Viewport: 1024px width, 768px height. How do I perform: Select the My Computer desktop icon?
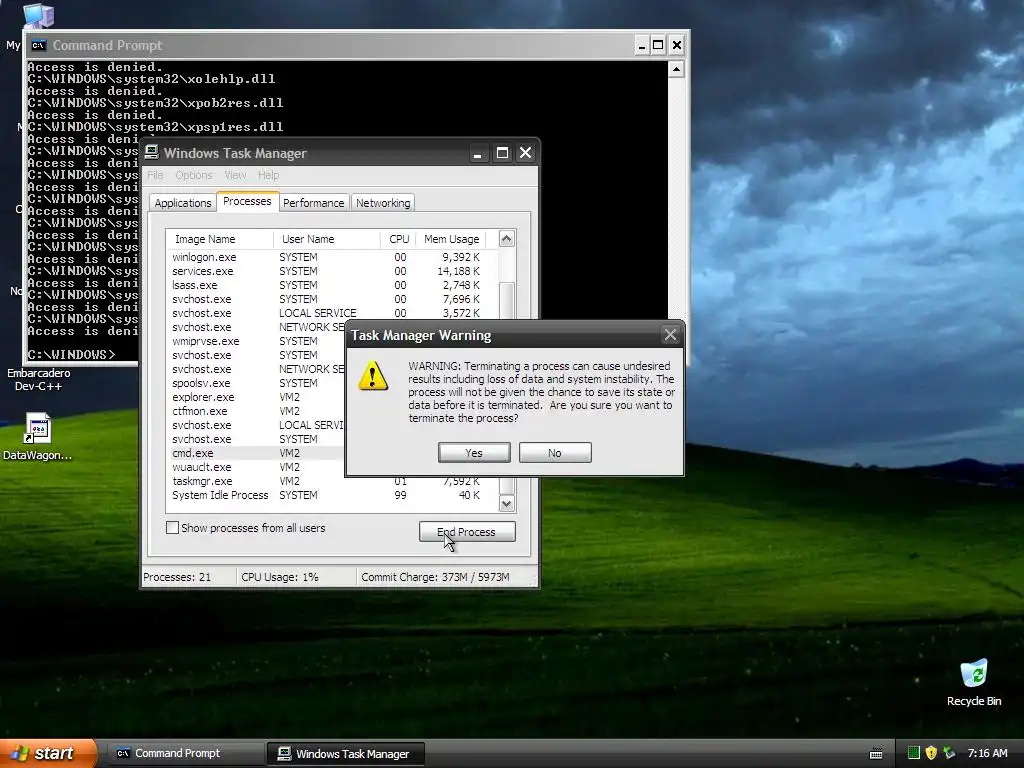point(38,15)
